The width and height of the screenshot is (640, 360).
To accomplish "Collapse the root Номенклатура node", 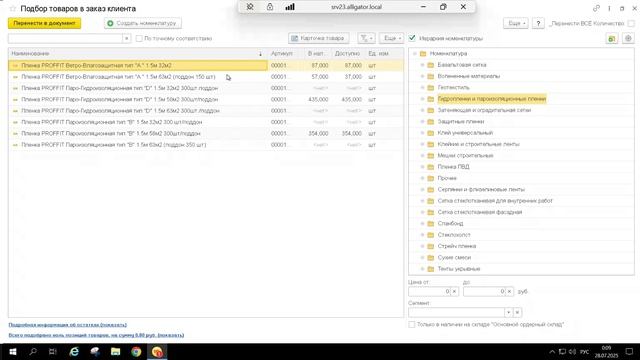I will click(415, 53).
